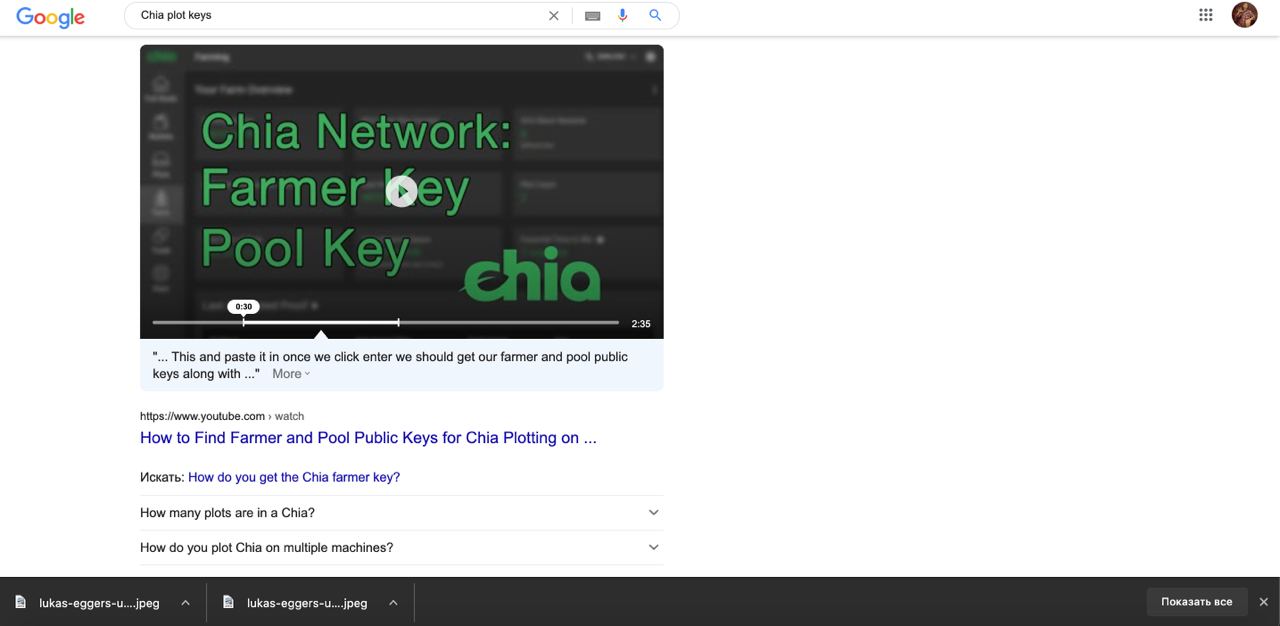Open How to Find Farmer and Pool Public Keys link
This screenshot has height=626, width=1280.
(368, 438)
